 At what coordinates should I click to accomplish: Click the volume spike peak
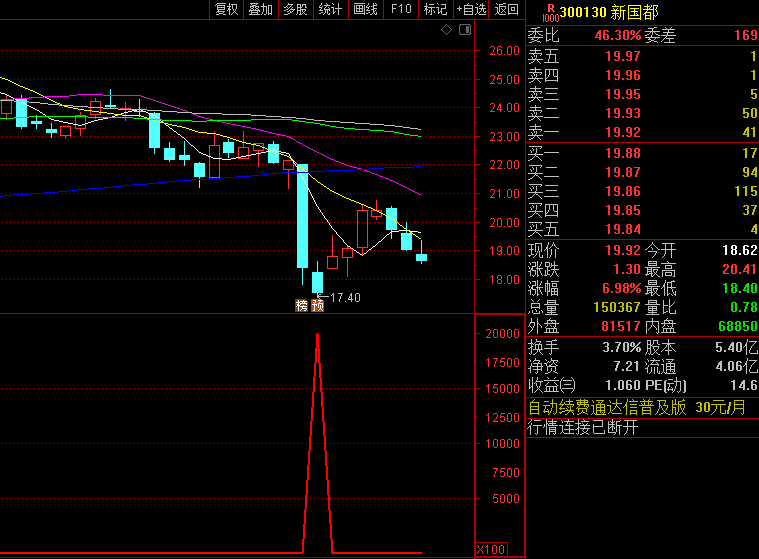coord(318,335)
